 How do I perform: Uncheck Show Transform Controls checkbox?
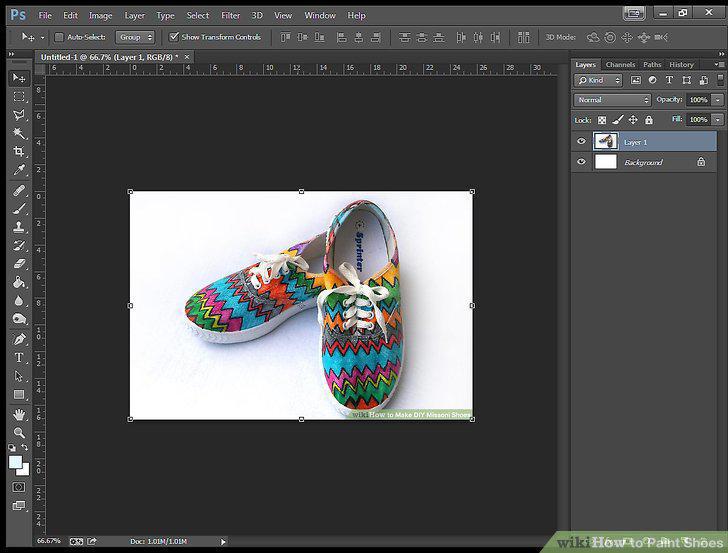[x=174, y=37]
